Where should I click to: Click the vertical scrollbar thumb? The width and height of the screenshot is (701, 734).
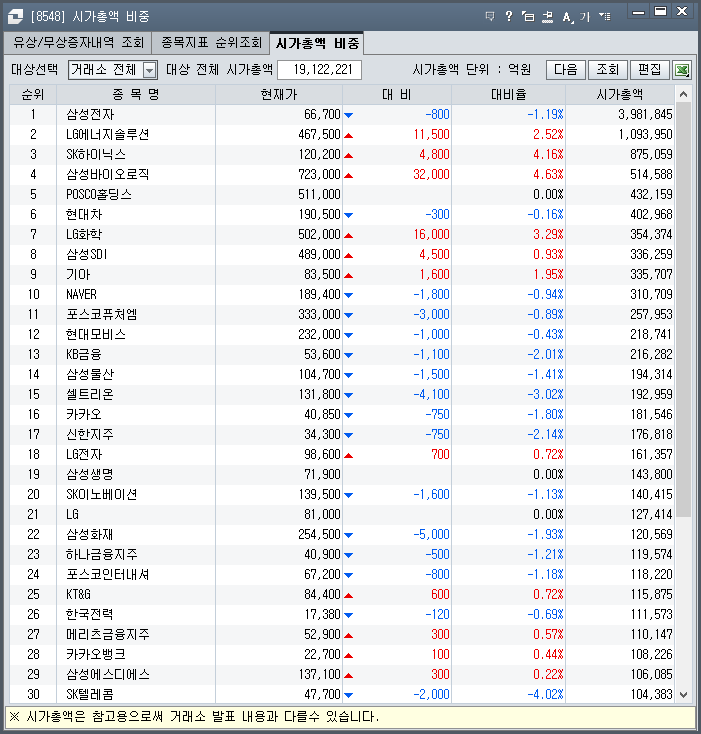coord(683,310)
